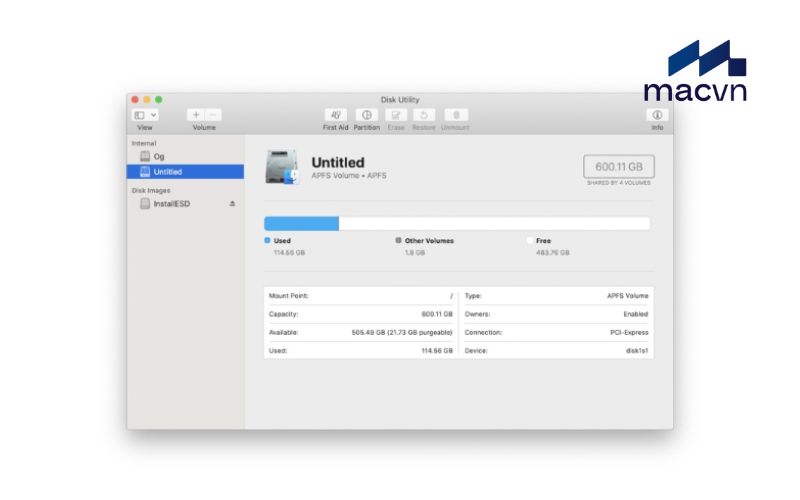Show volume Info panel
This screenshot has height=500, width=800.
click(657, 115)
